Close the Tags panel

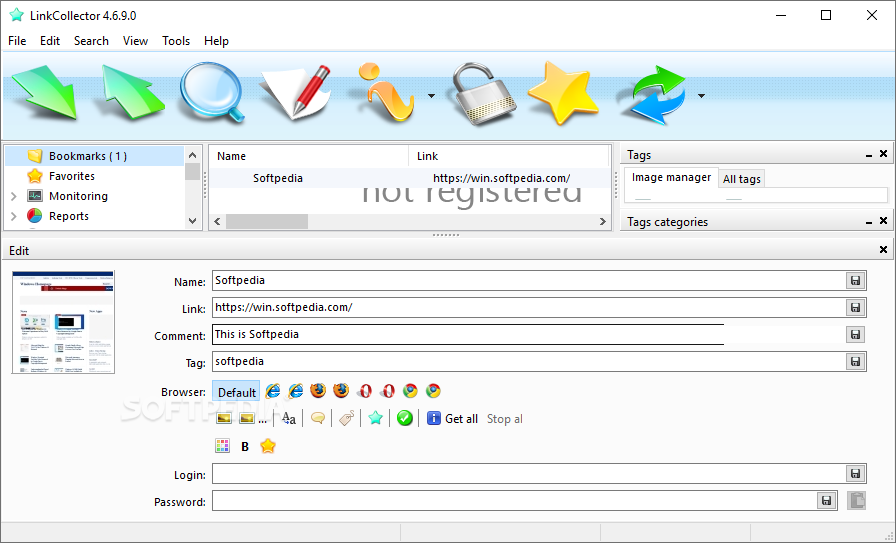(x=883, y=154)
